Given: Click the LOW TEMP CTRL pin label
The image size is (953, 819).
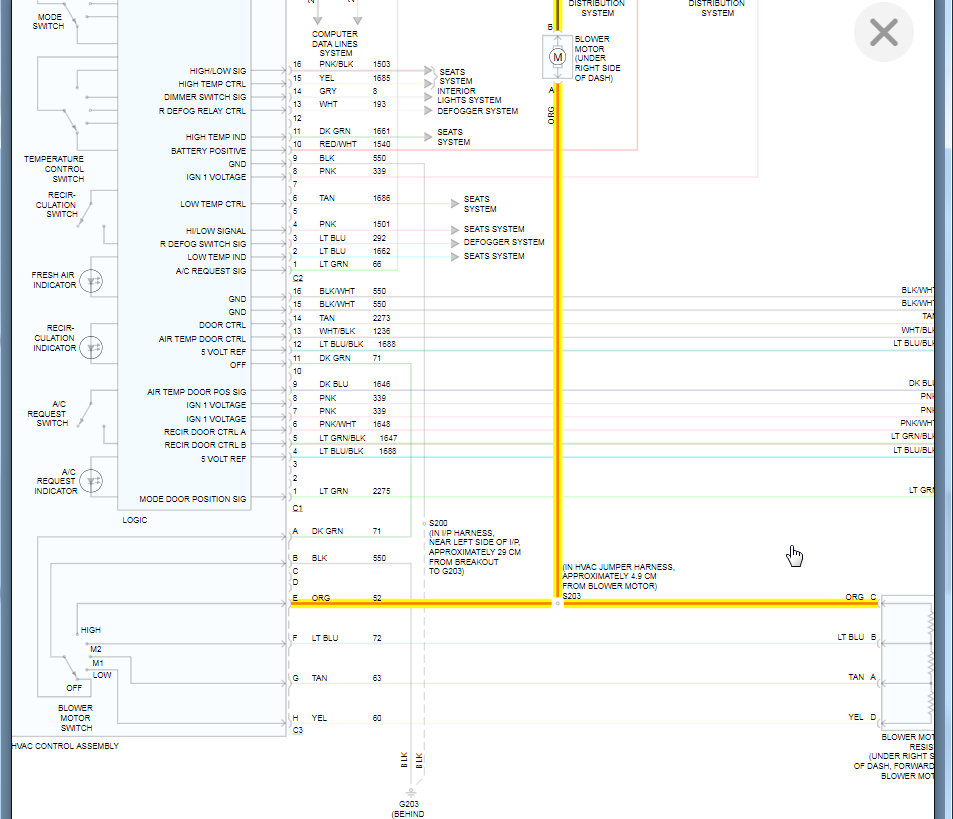Looking at the screenshot, I should pyautogui.click(x=213, y=204).
